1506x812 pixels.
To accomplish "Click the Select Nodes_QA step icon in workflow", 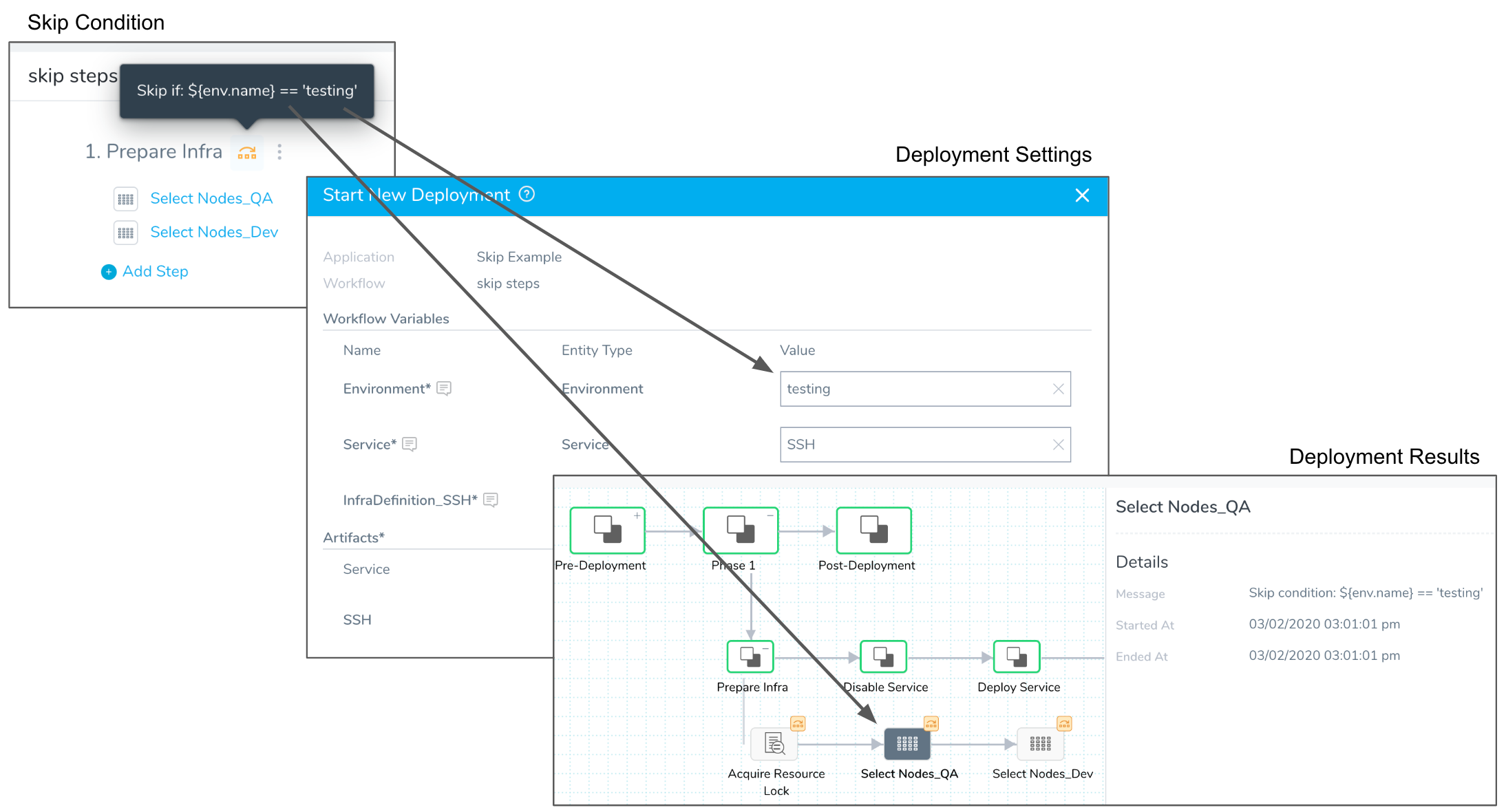I will pyautogui.click(x=126, y=199).
